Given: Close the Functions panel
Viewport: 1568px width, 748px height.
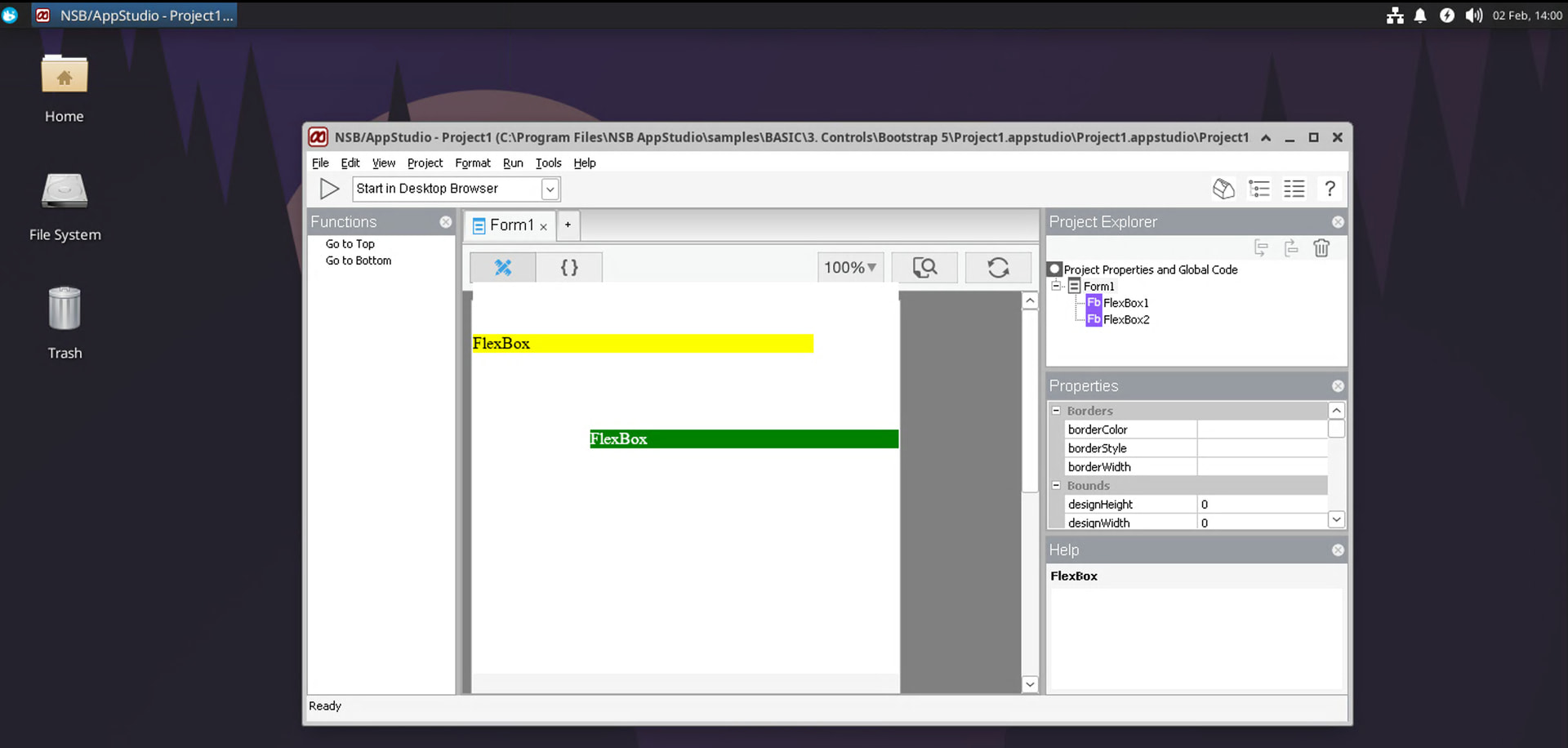Looking at the screenshot, I should tap(446, 222).
